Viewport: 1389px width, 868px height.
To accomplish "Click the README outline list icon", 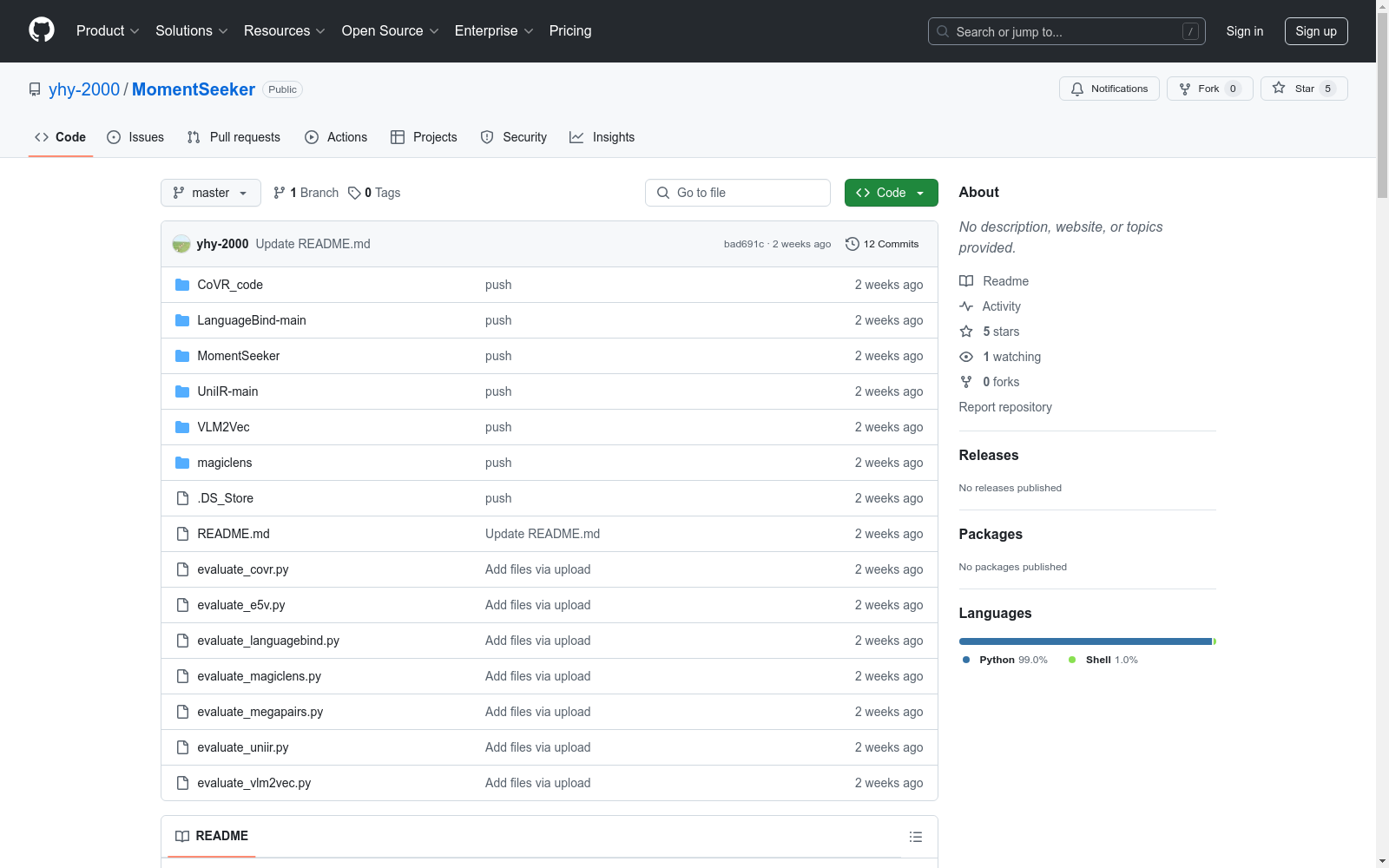I will pyautogui.click(x=915, y=837).
